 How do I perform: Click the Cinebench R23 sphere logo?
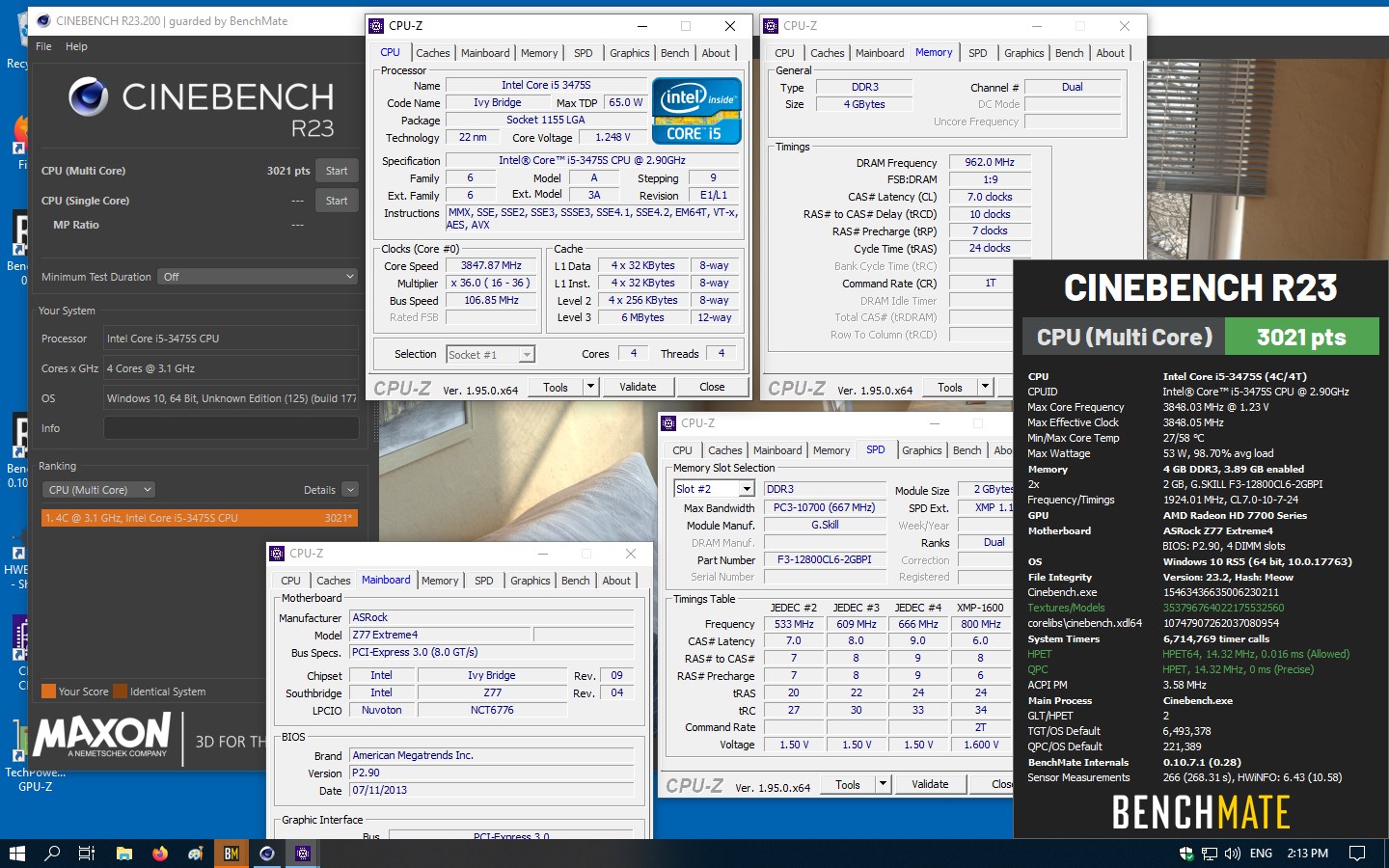coord(88,97)
